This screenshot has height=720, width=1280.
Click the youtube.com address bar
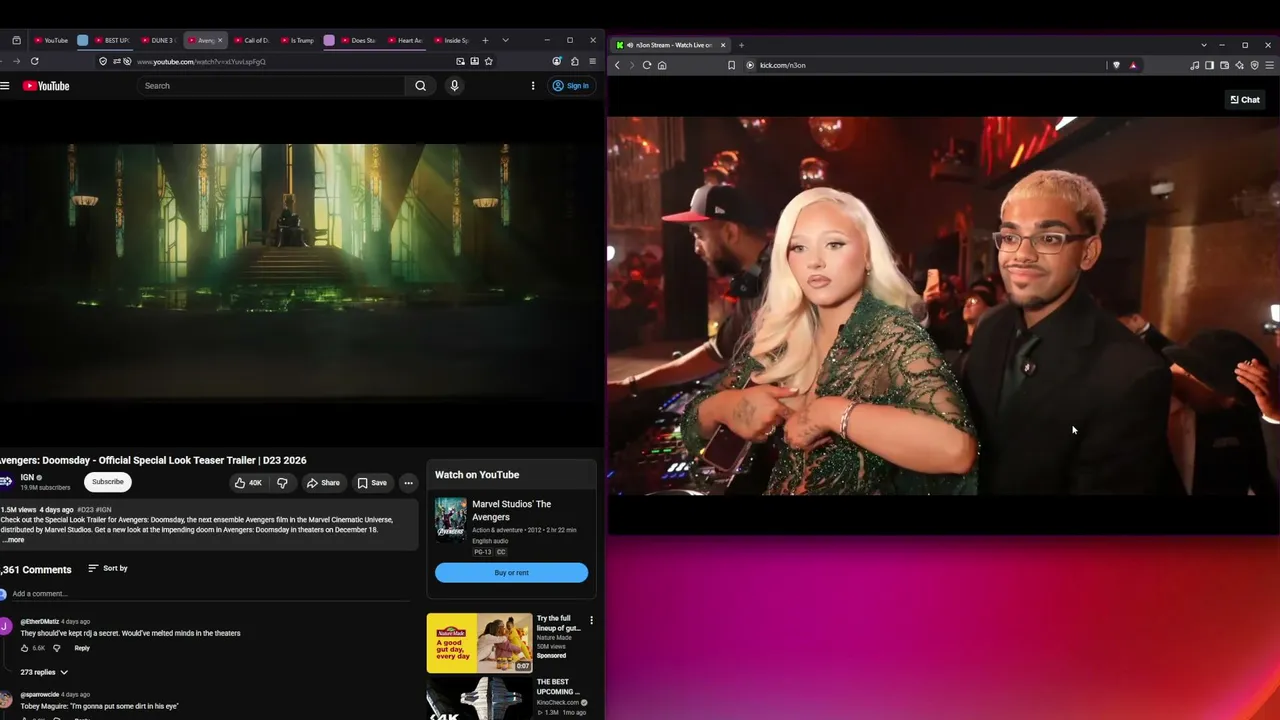point(295,61)
